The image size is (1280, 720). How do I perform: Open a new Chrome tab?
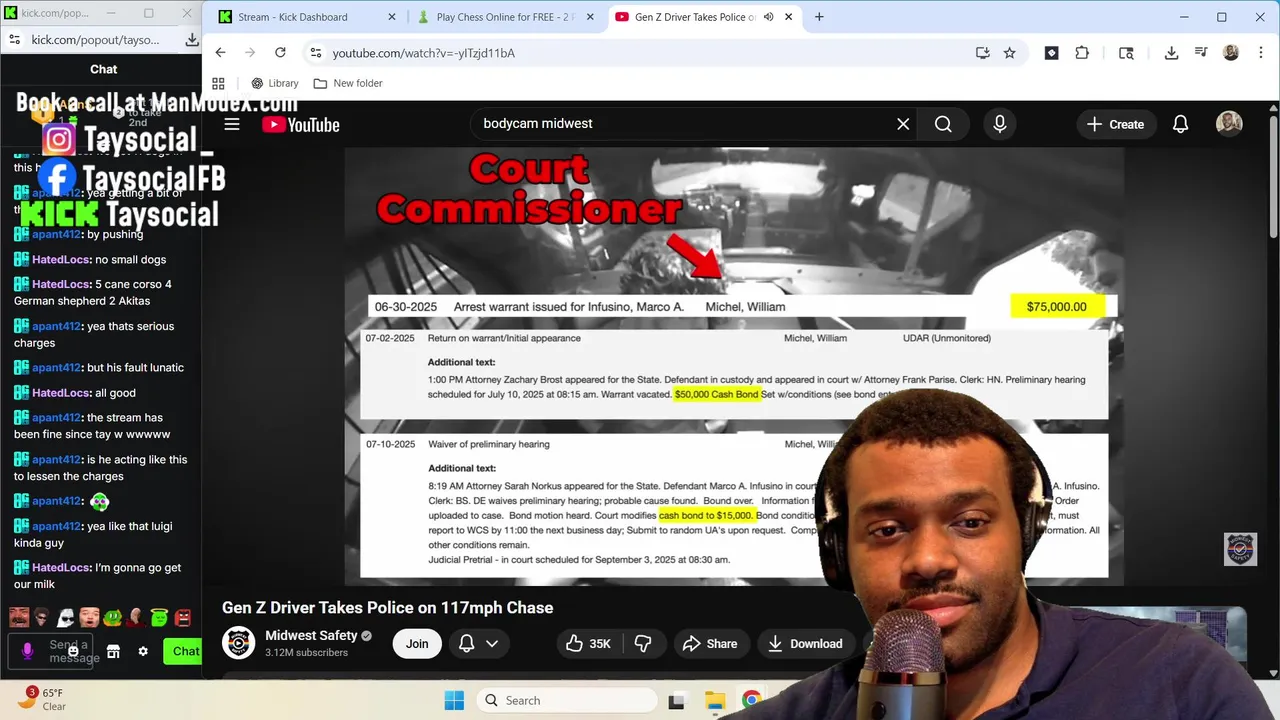coord(819,17)
